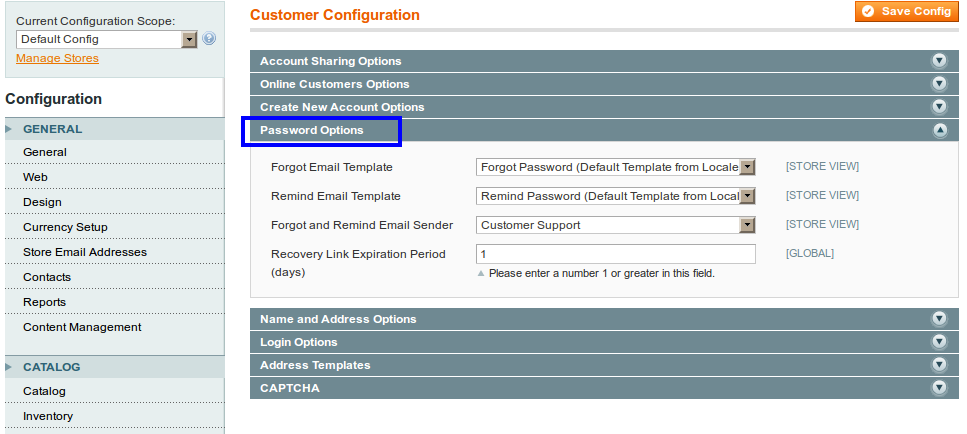
Task: Open Current Configuration Scope dropdown
Action: pyautogui.click(x=107, y=39)
